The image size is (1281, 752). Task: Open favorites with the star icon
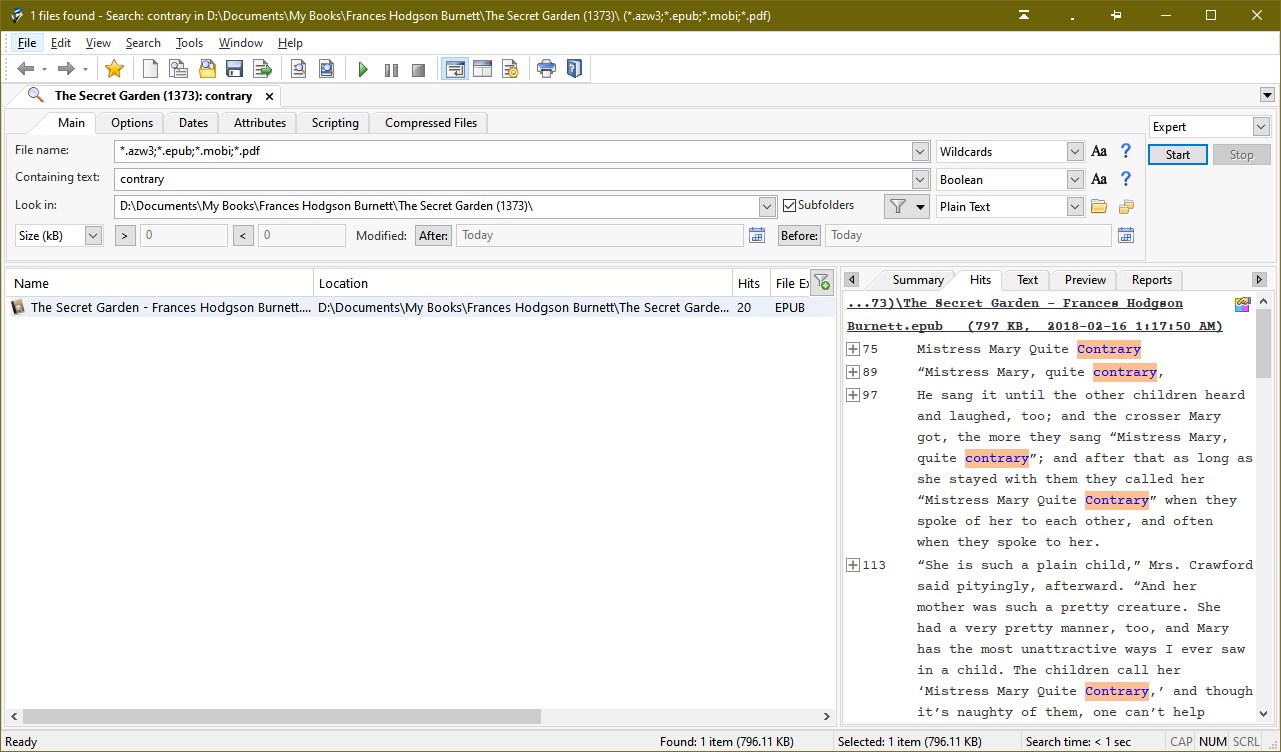click(x=114, y=69)
